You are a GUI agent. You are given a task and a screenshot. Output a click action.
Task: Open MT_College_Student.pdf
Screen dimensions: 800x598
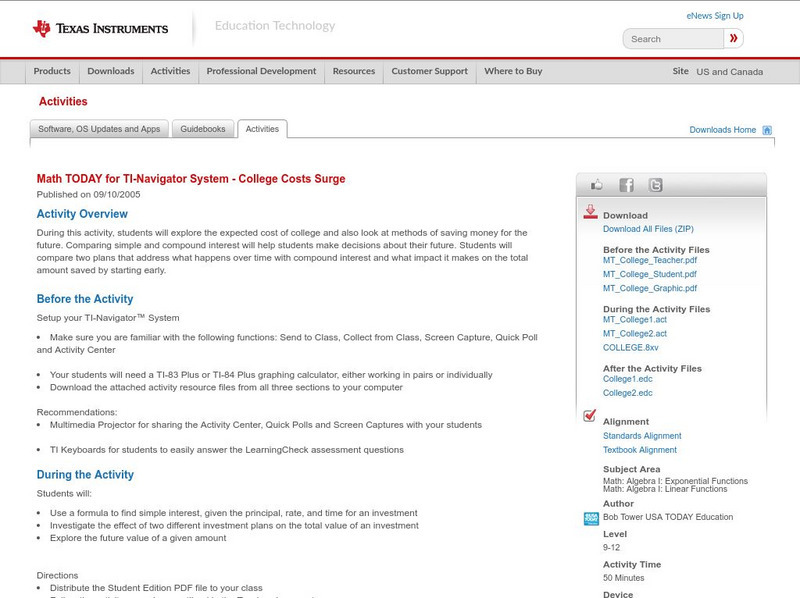649,274
